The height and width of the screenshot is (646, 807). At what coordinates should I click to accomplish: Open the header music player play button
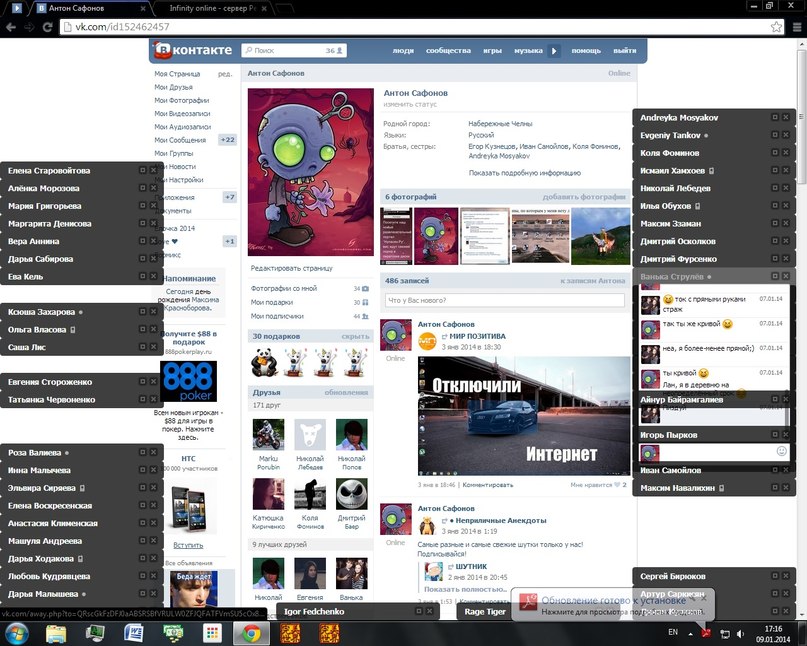(554, 50)
